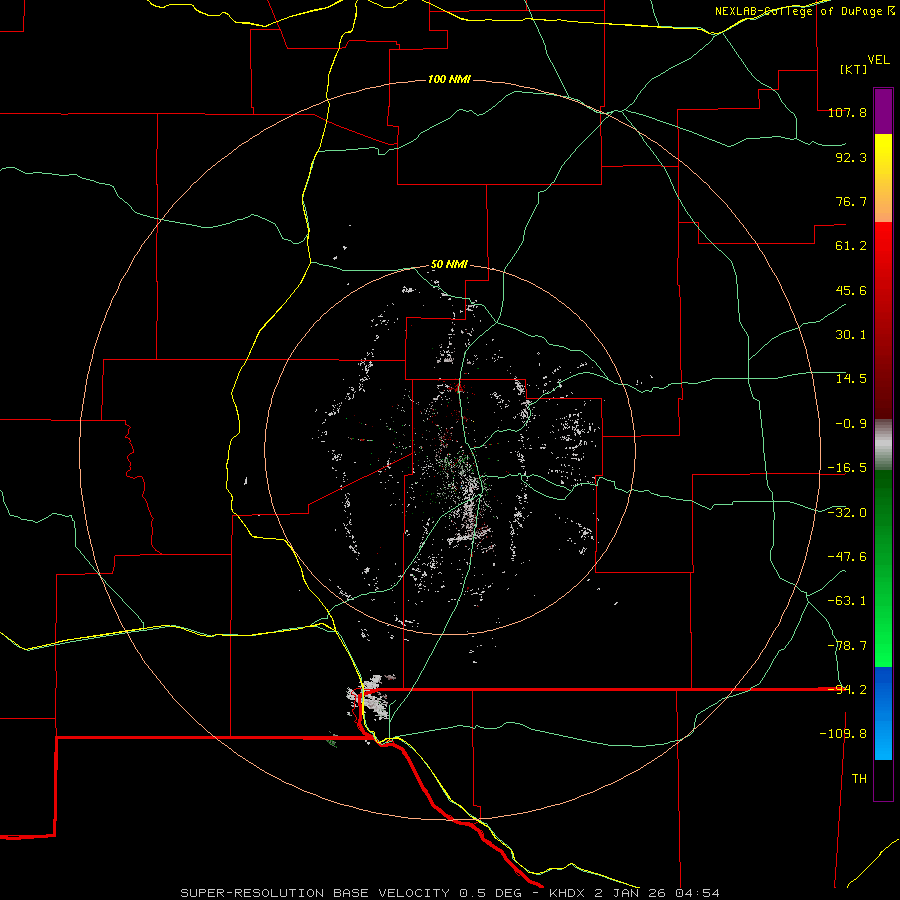Click the -63.1 velocity scale value
Screen dimensions: 900x900
tap(847, 601)
